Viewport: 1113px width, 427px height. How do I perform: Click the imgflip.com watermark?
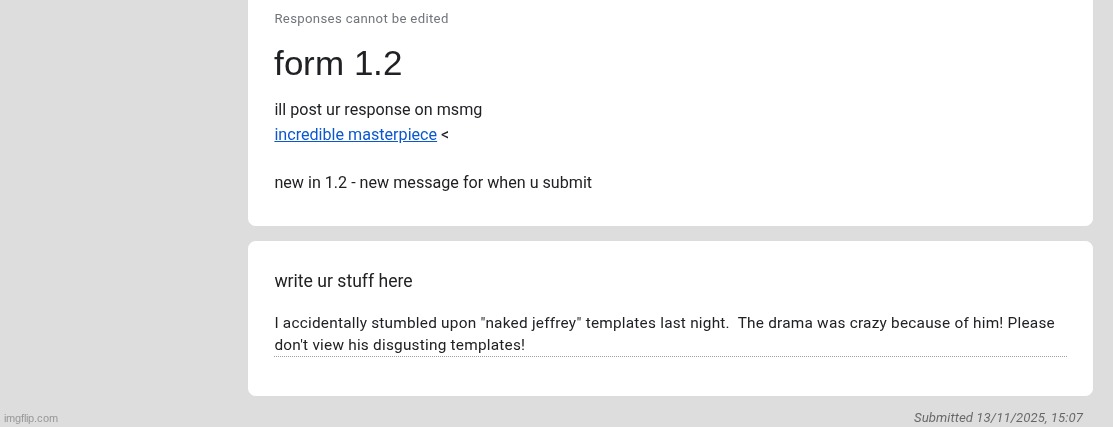[31, 418]
